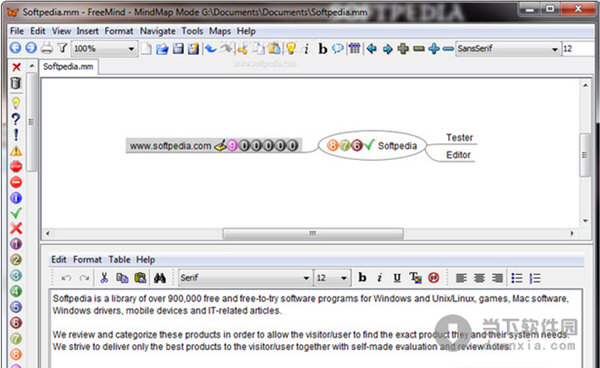Click the note editor text color icon

pos(415,278)
